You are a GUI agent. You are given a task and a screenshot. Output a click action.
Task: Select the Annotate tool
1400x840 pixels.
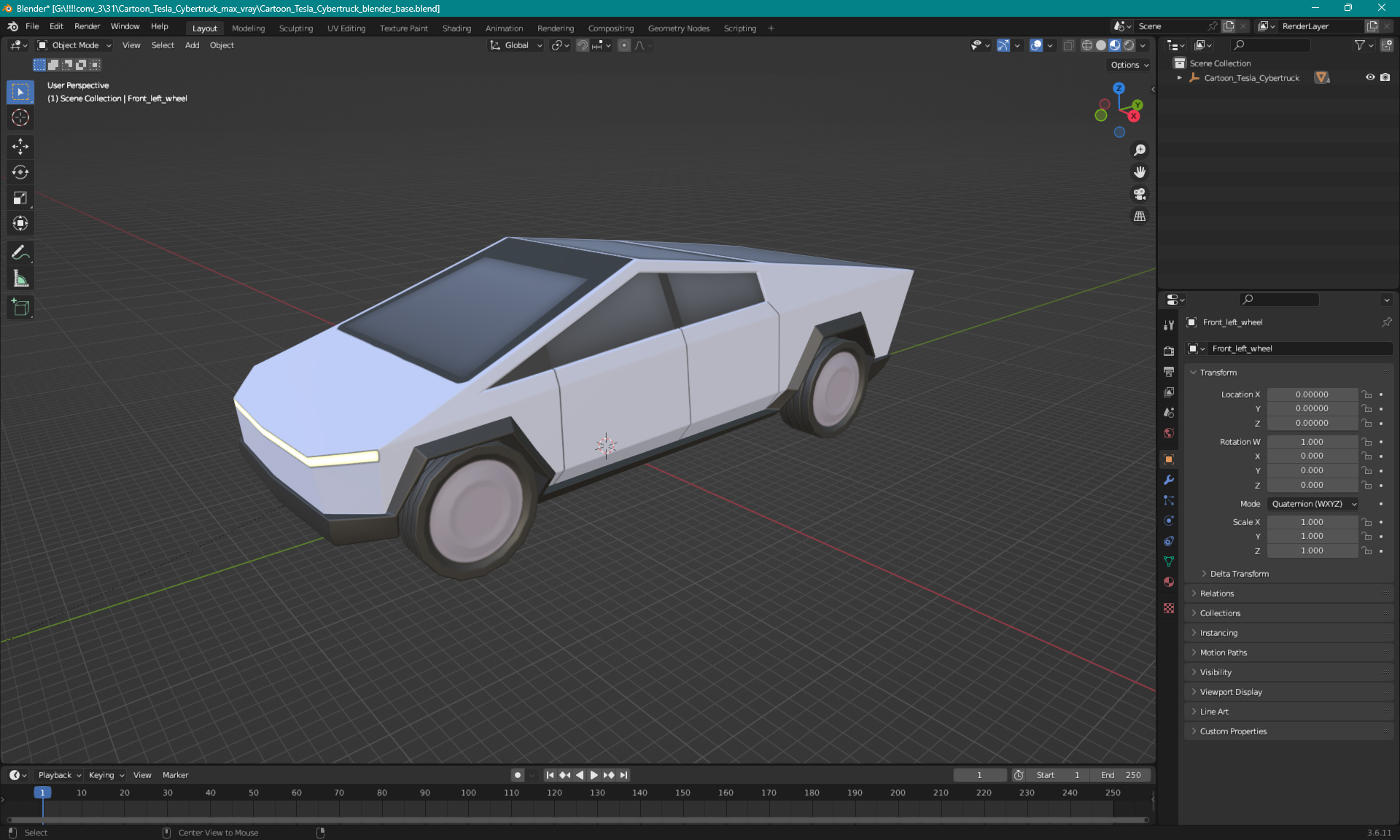20,253
